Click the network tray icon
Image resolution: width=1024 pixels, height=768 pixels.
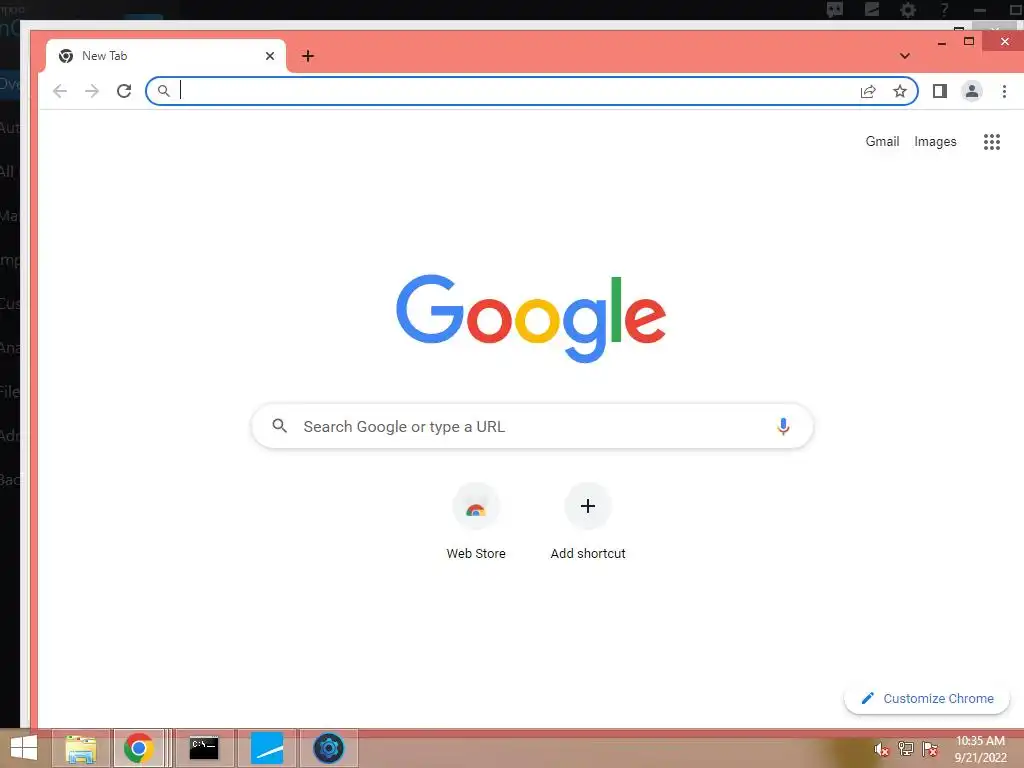[906, 749]
